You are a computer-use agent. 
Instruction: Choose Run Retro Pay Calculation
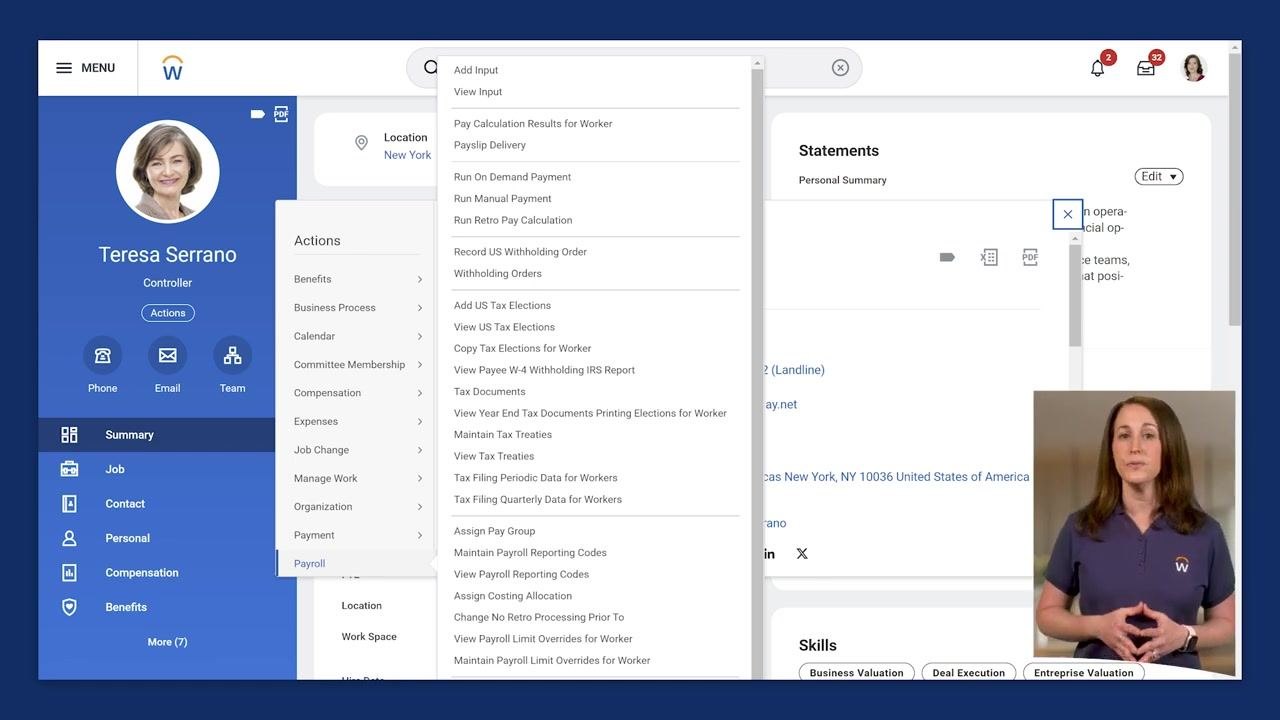tap(513, 220)
